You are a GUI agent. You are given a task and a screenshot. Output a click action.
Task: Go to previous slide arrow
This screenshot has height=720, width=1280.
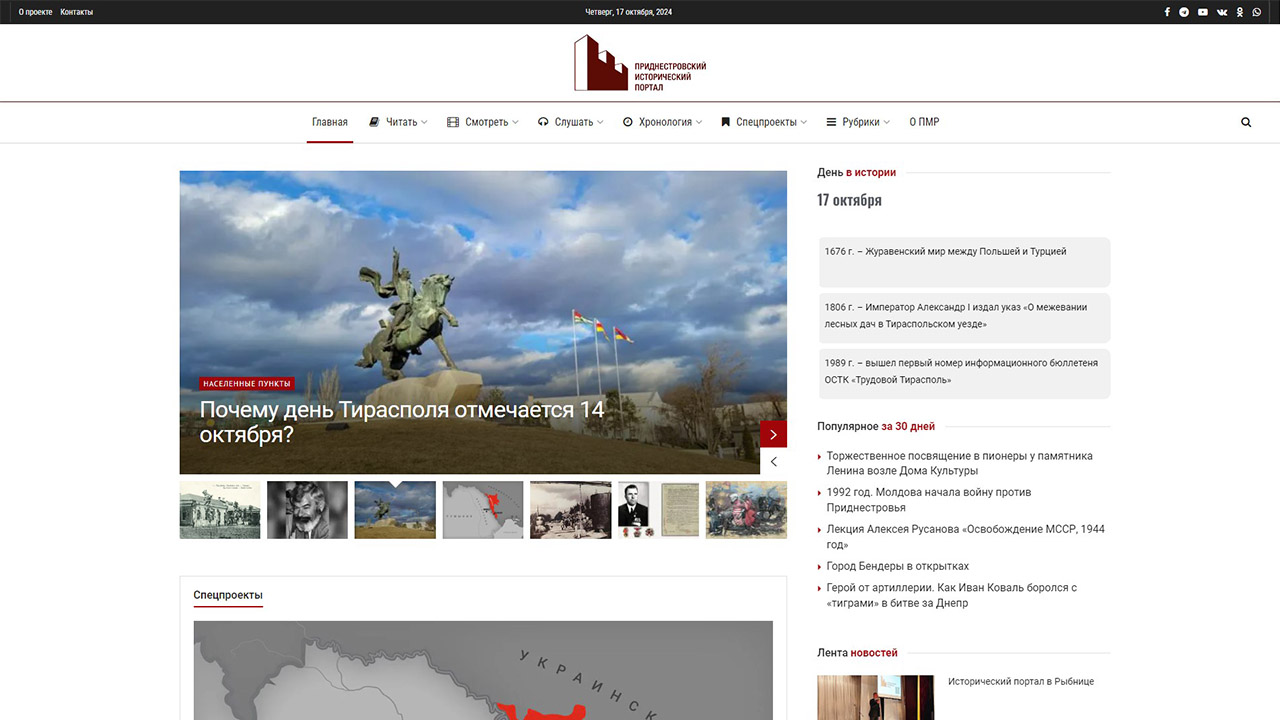pos(773,461)
